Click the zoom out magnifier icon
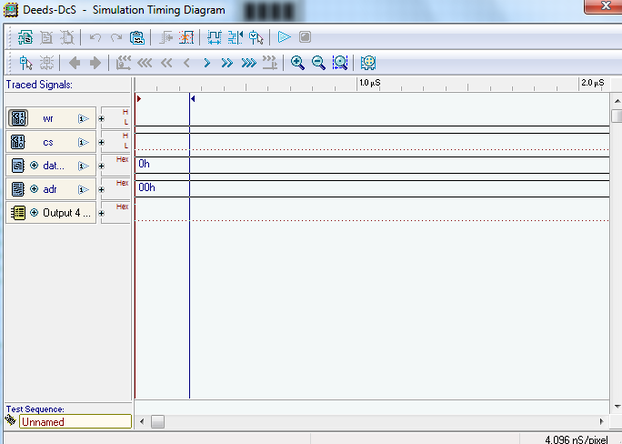 [318, 62]
